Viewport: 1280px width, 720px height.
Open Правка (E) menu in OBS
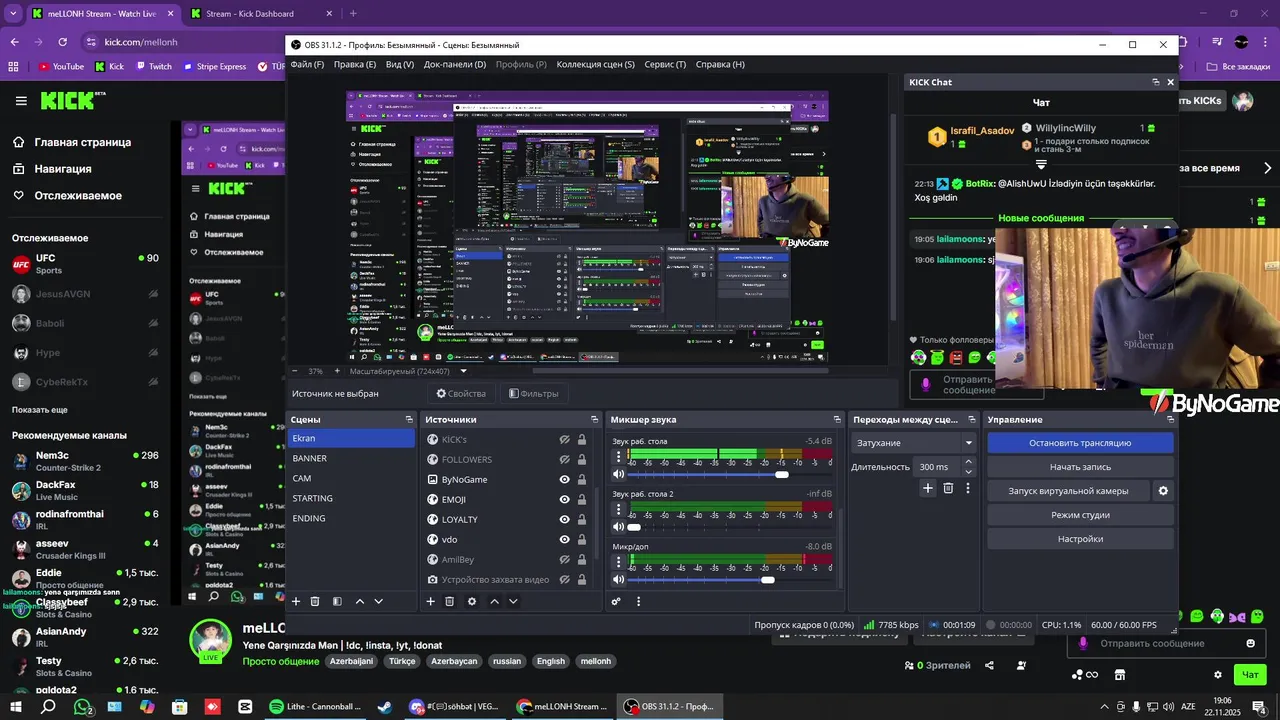coord(355,64)
